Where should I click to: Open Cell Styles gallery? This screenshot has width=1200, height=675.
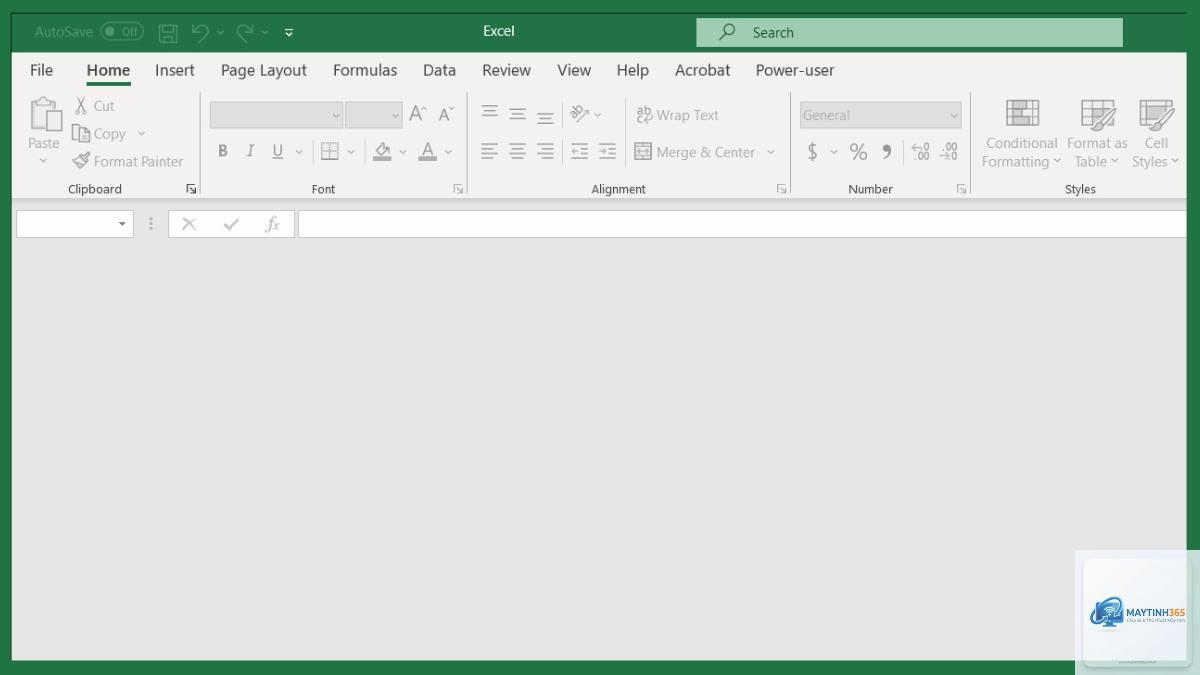[1156, 134]
